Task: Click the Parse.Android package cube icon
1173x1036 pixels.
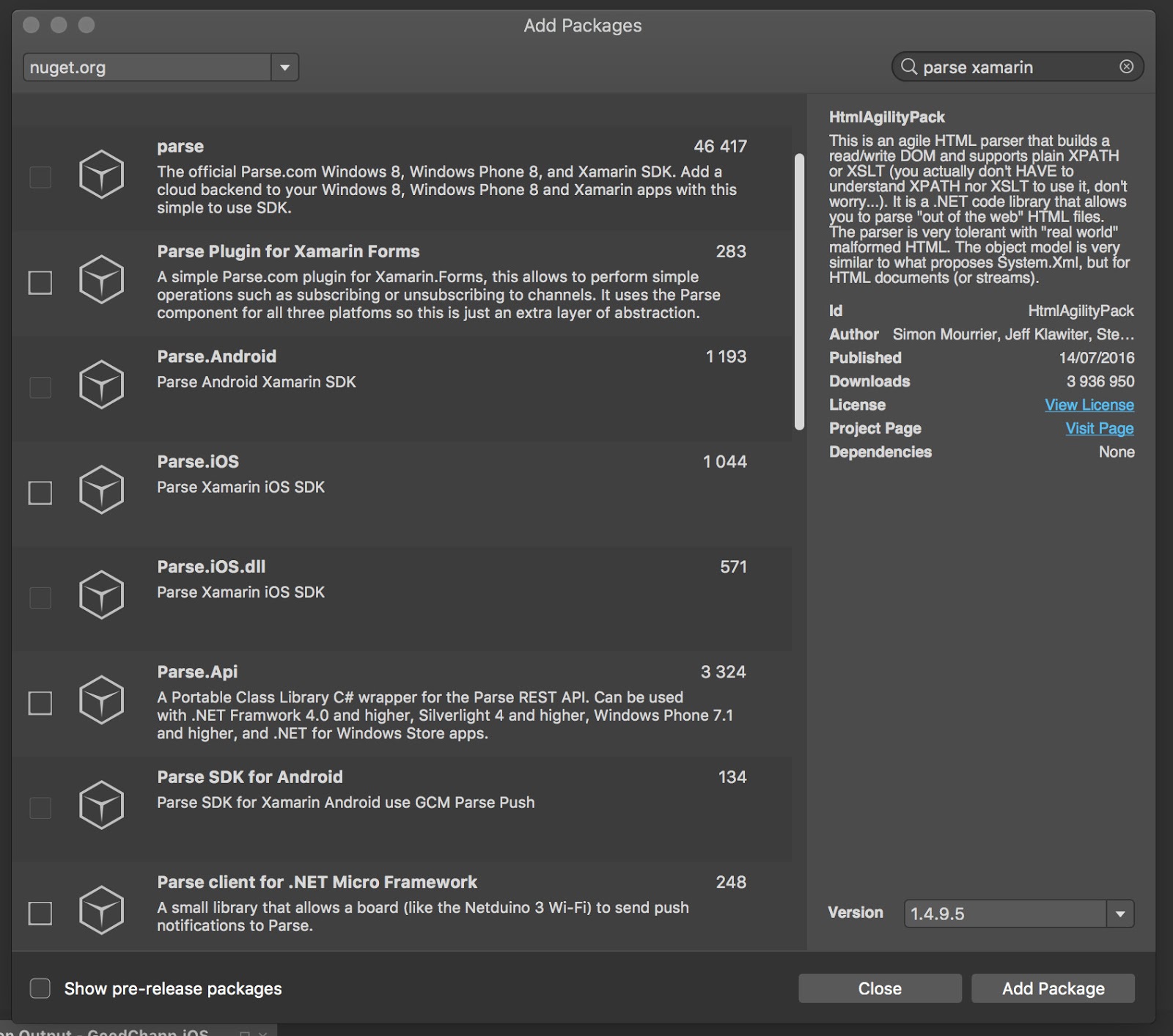Action: click(101, 384)
